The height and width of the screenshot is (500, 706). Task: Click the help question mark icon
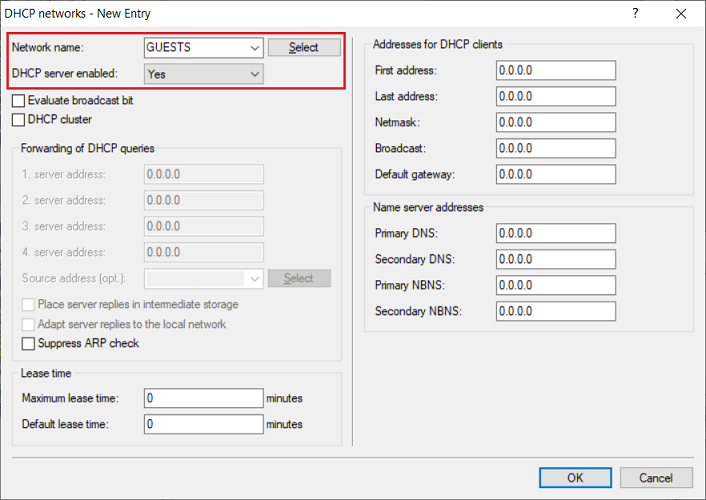[x=636, y=14]
